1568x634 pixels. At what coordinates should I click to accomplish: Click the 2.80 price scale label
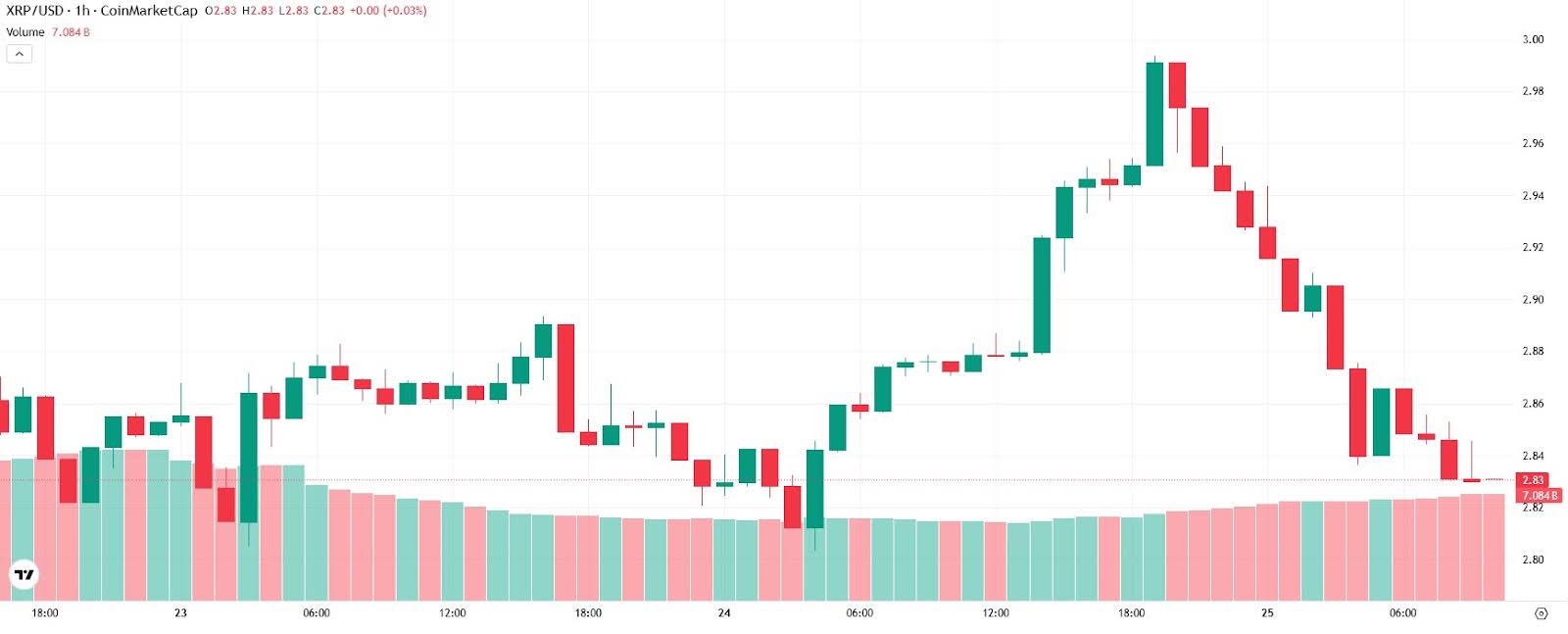1533,560
